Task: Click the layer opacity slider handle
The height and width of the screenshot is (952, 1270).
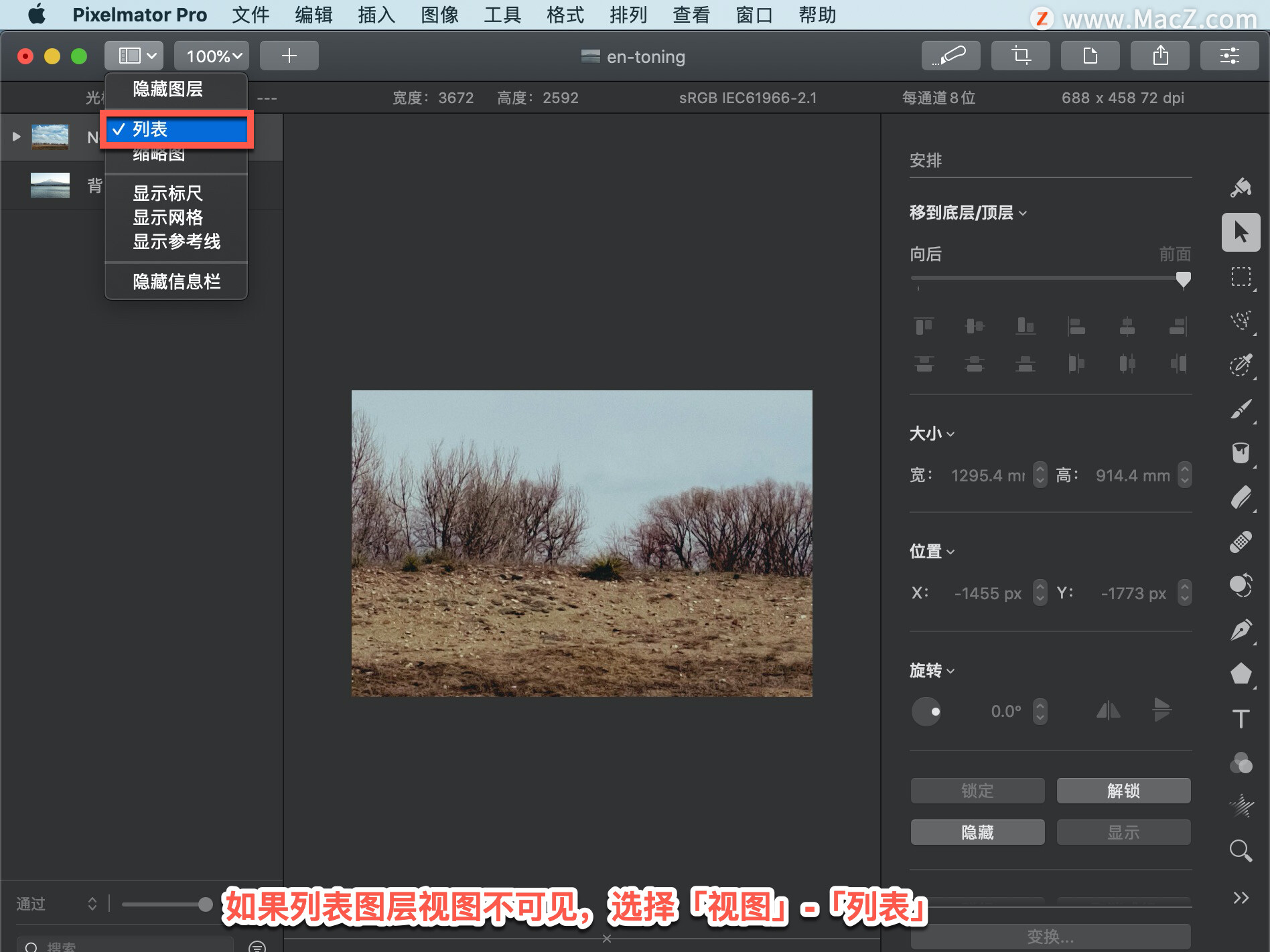Action: (205, 904)
